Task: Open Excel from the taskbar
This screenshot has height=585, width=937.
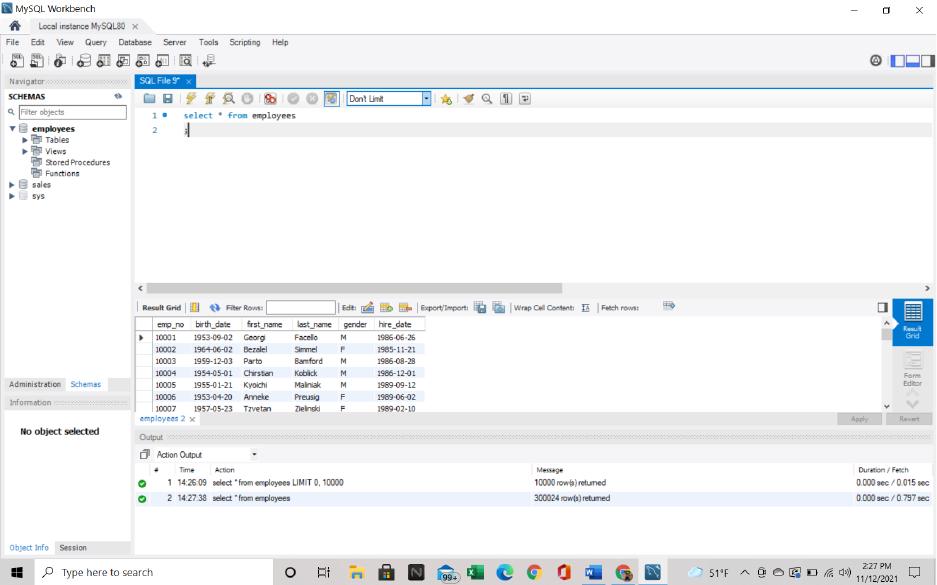Action: pyautogui.click(x=476, y=572)
